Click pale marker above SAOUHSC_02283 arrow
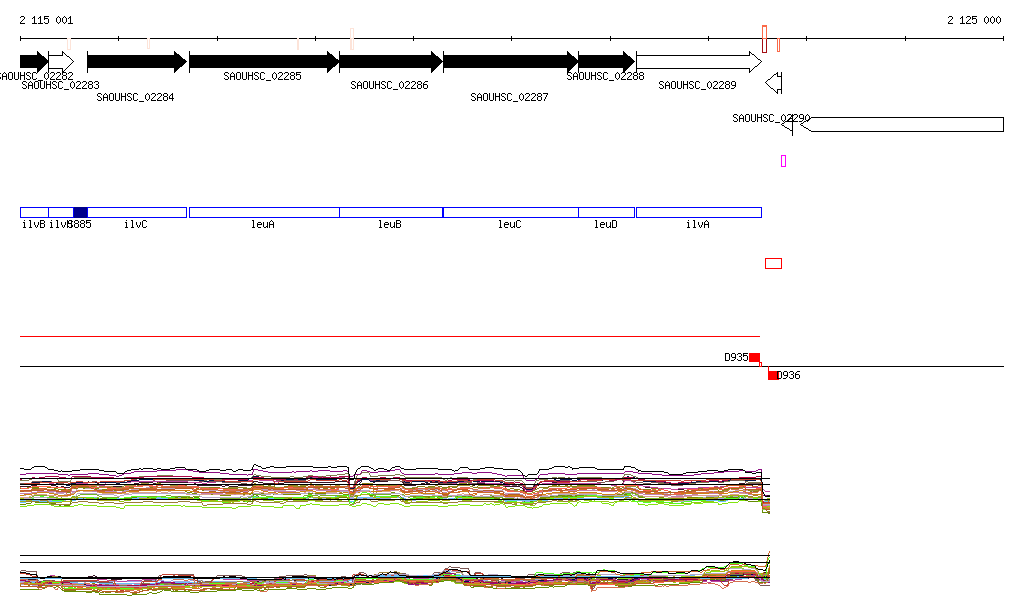Screen dimensions: 1024x611 point(69,44)
